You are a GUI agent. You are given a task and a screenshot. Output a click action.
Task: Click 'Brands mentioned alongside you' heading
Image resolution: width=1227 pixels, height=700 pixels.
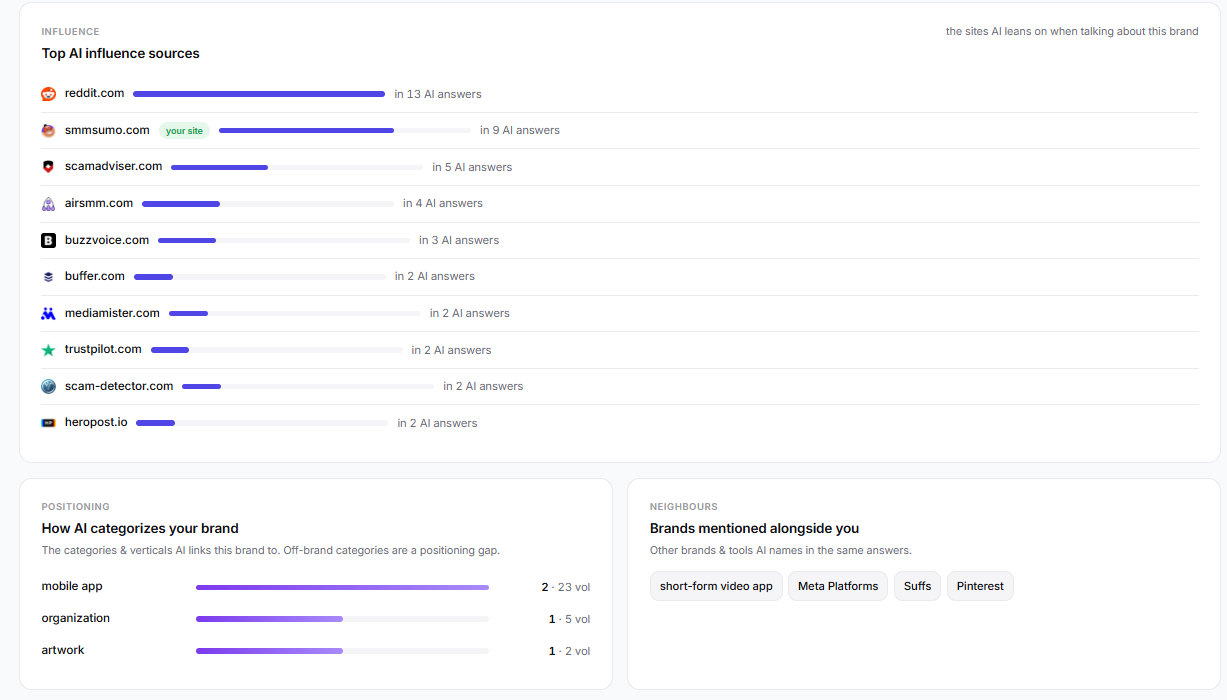[755, 528]
